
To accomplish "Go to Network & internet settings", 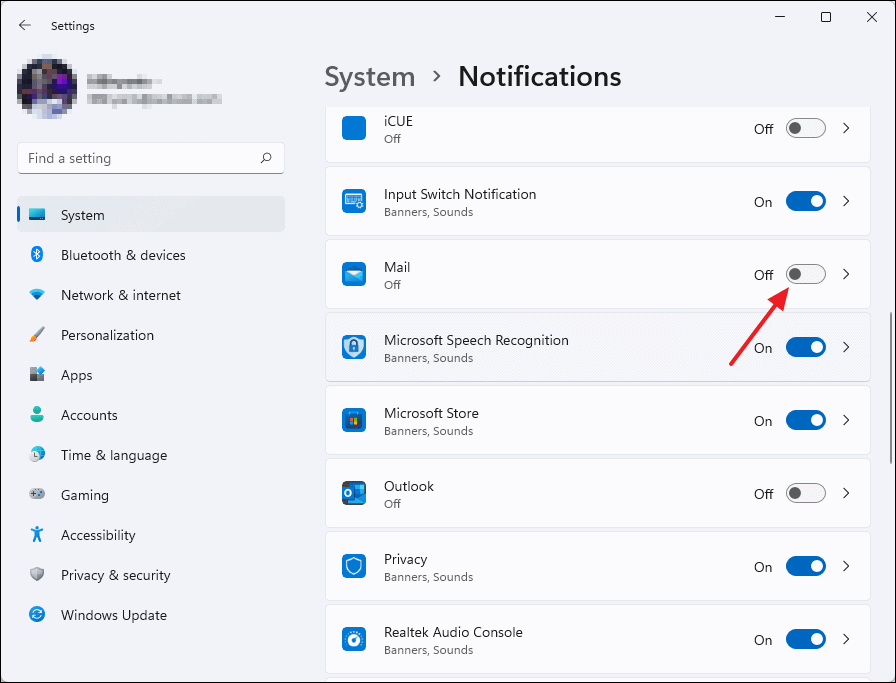I will click(151, 295).
